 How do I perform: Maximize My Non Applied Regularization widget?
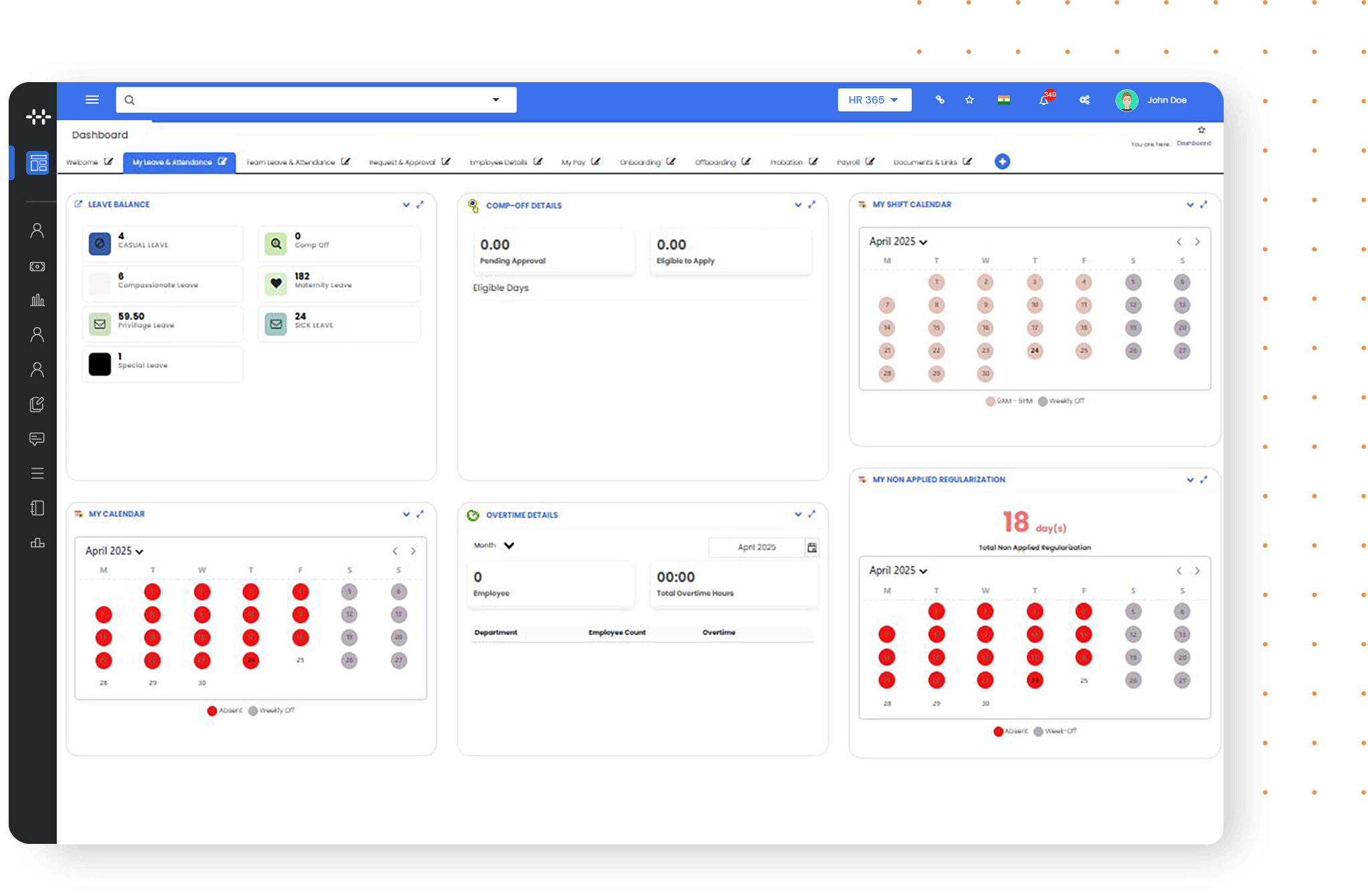(x=1204, y=479)
